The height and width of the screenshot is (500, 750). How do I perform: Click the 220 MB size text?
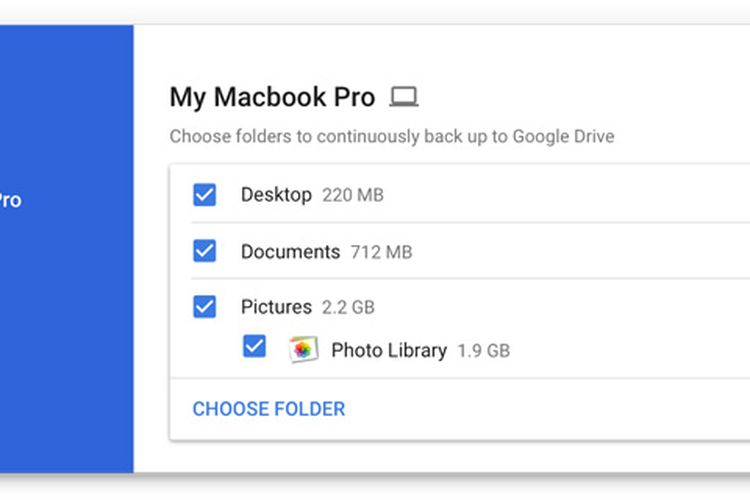tap(353, 195)
